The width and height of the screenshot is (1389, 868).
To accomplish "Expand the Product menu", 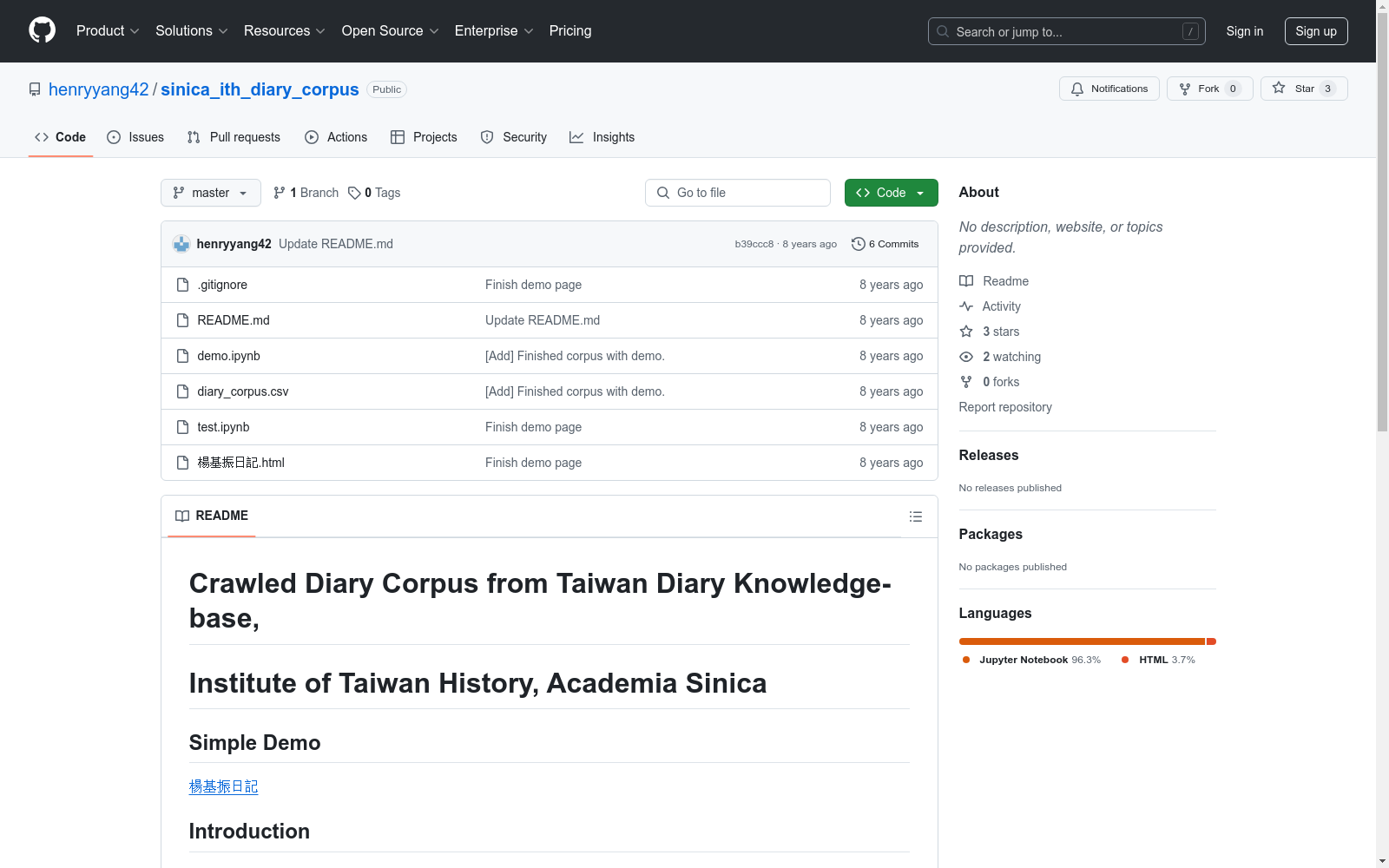I will (108, 30).
